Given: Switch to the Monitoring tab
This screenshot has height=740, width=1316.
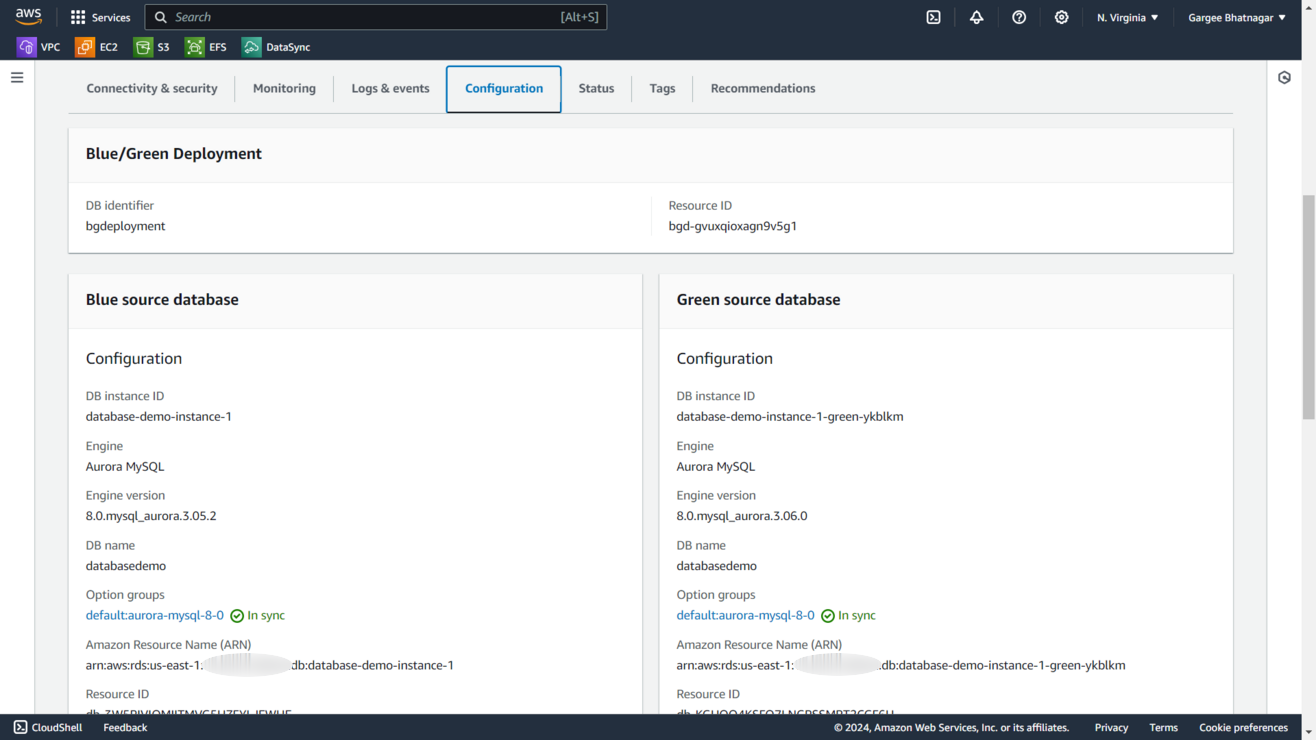Looking at the screenshot, I should tap(284, 88).
